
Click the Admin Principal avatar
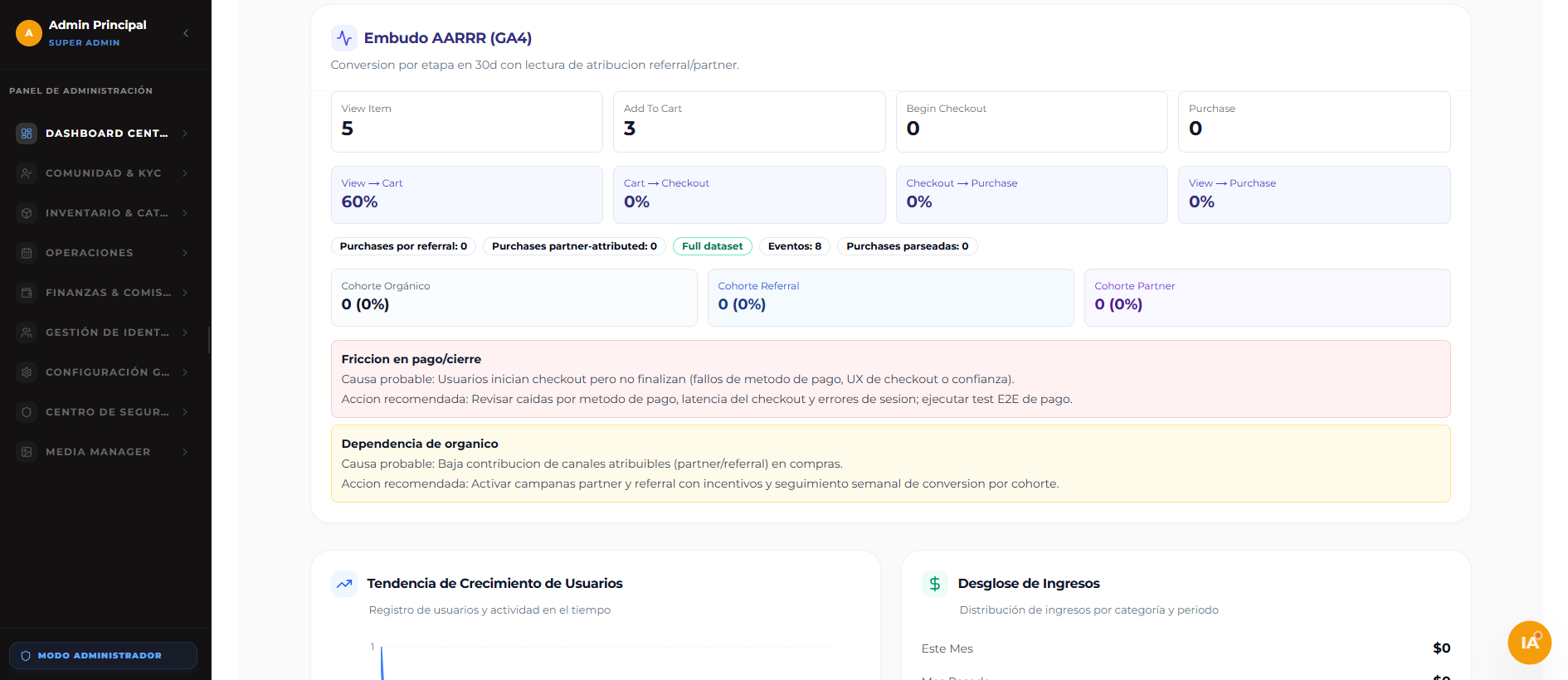(x=29, y=33)
